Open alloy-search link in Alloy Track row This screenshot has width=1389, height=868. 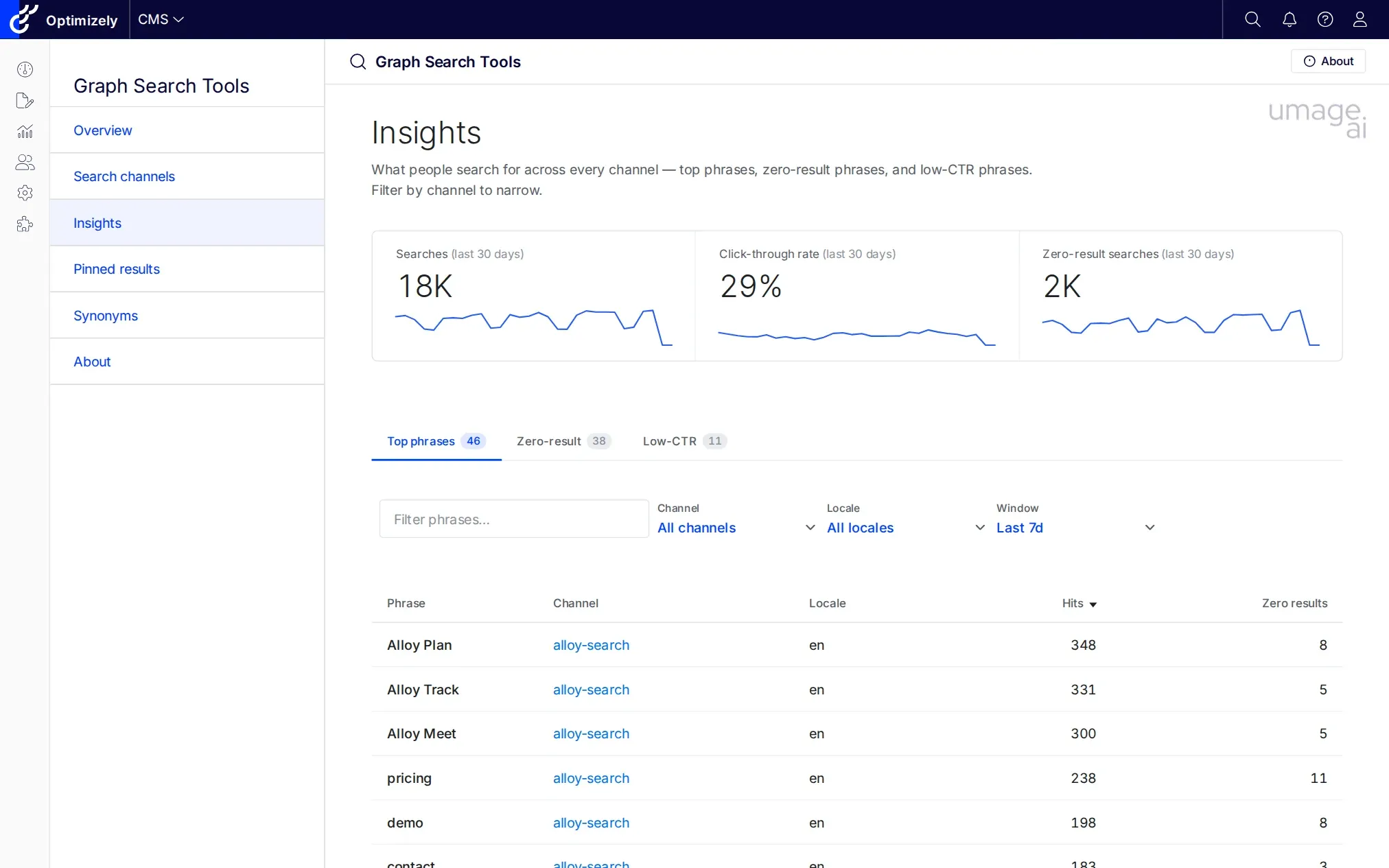pos(591,690)
